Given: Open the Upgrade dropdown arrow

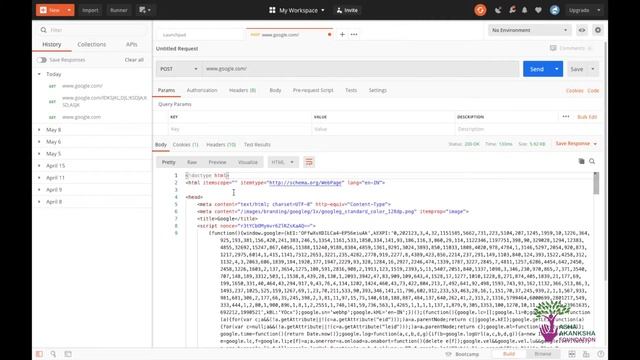Looking at the screenshot, I should pyautogui.click(x=599, y=10).
